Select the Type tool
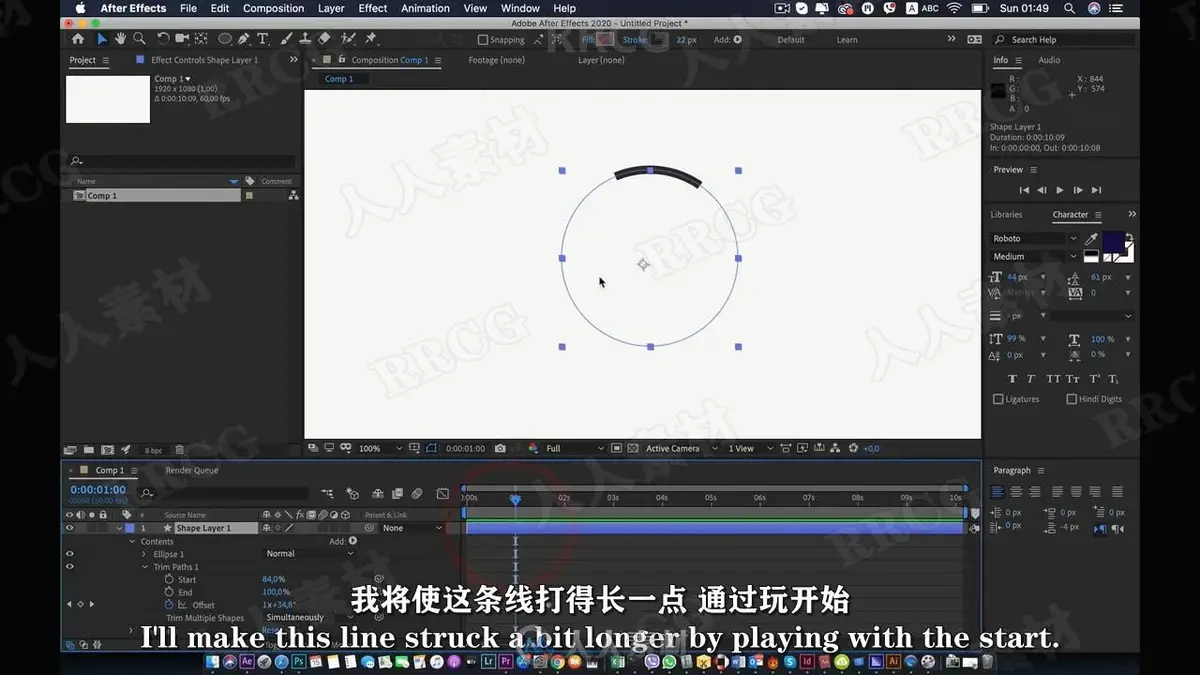1200x675 pixels. click(x=263, y=39)
